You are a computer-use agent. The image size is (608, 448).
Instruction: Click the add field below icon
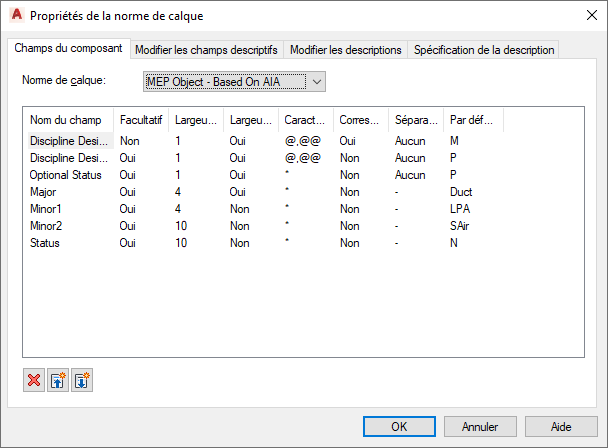click(82, 381)
